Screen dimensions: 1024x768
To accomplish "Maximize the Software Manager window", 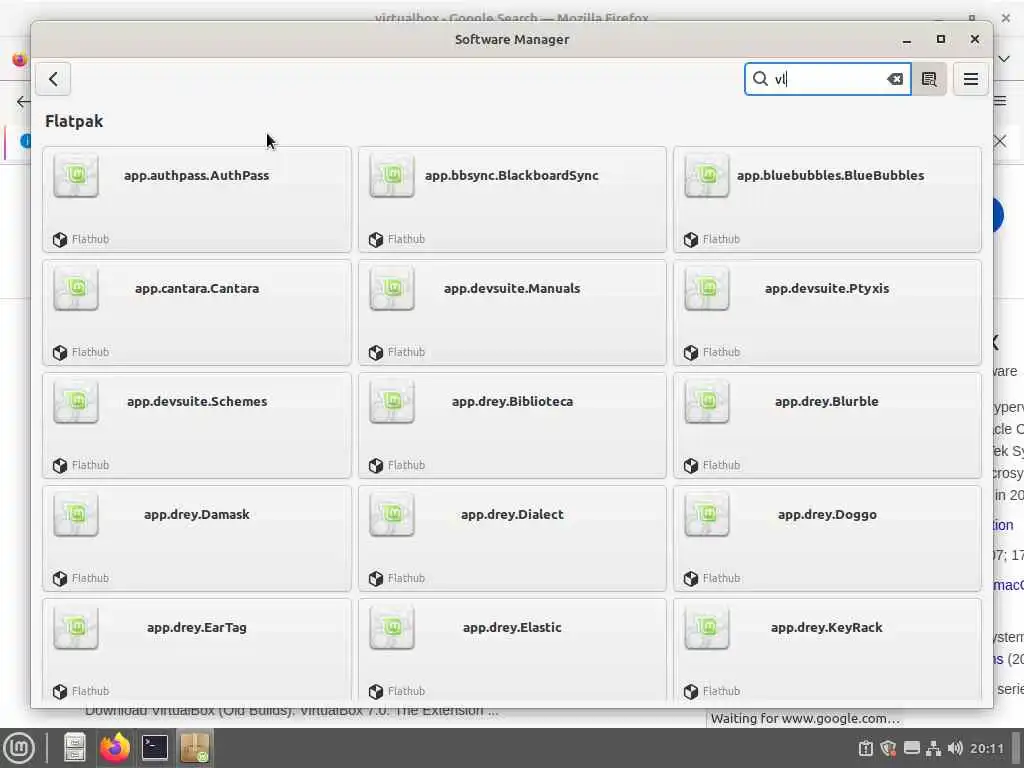I will 940,39.
